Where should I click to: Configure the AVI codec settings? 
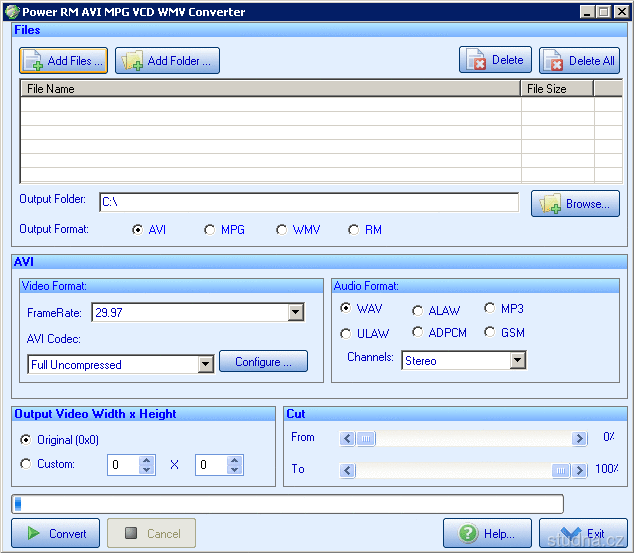(x=263, y=362)
